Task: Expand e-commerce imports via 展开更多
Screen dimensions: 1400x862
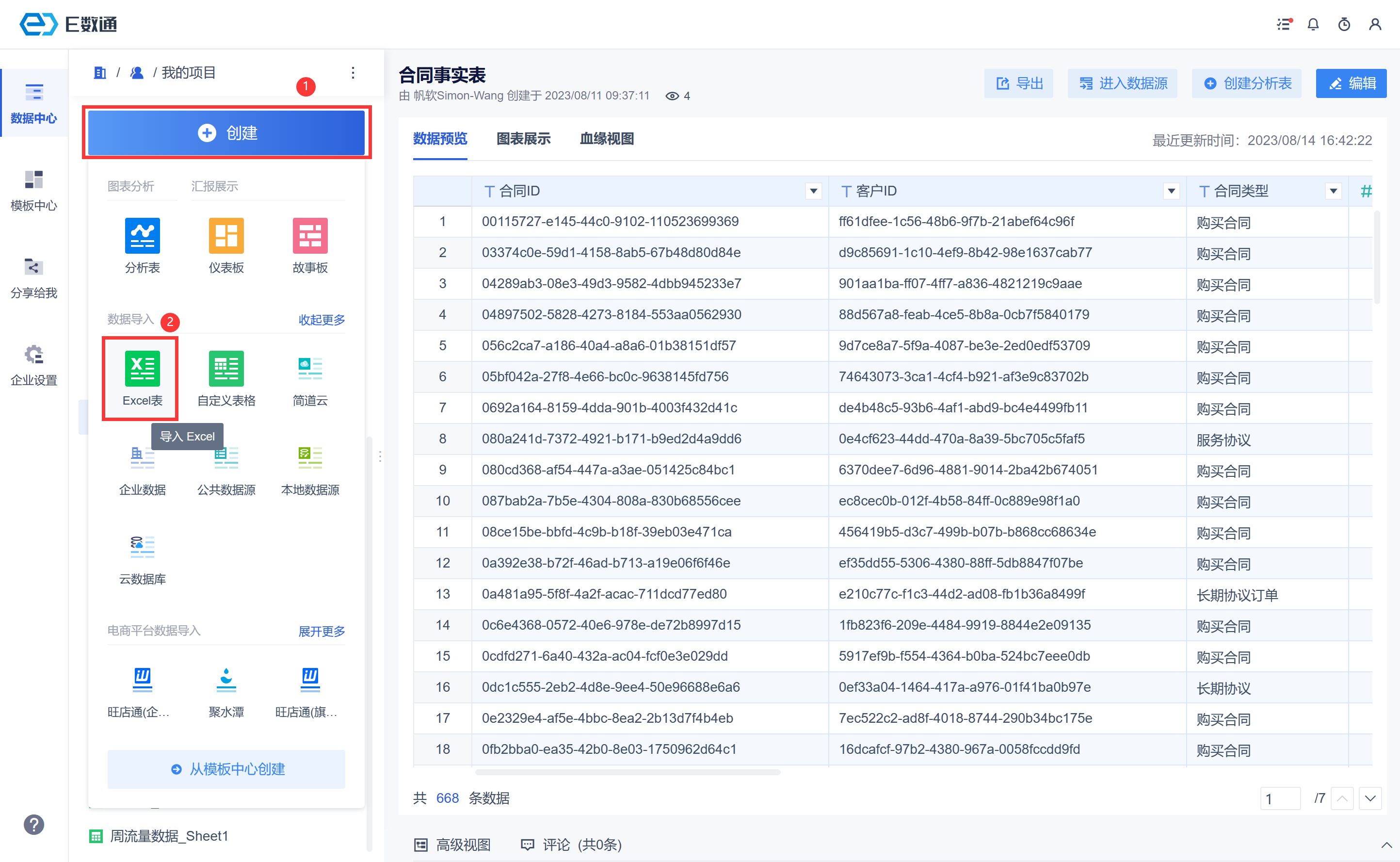Action: pos(322,631)
